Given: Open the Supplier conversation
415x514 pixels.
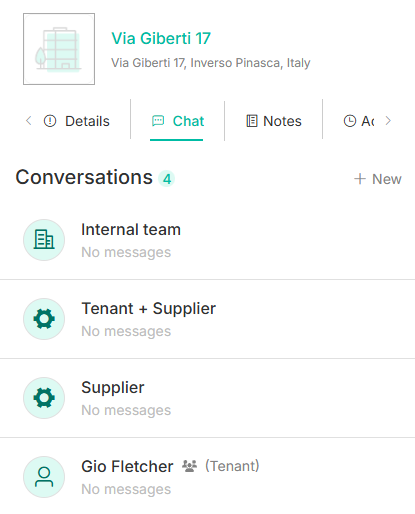Looking at the screenshot, I should coord(207,398).
